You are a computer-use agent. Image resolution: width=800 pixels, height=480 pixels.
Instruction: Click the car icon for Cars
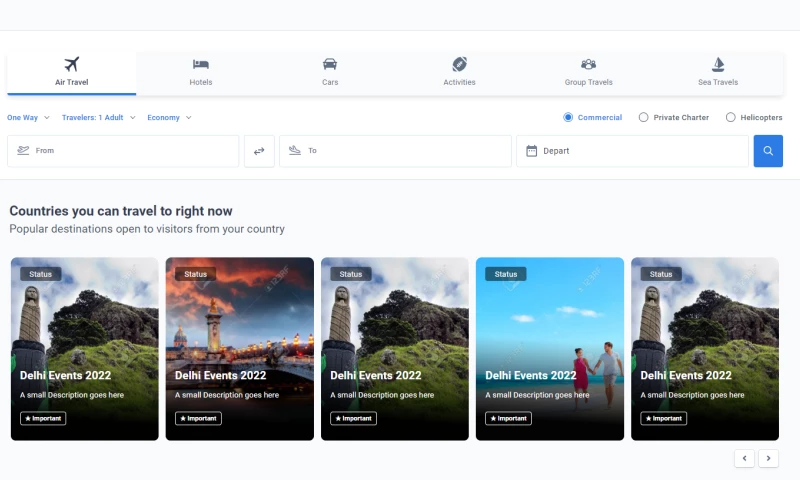330,64
